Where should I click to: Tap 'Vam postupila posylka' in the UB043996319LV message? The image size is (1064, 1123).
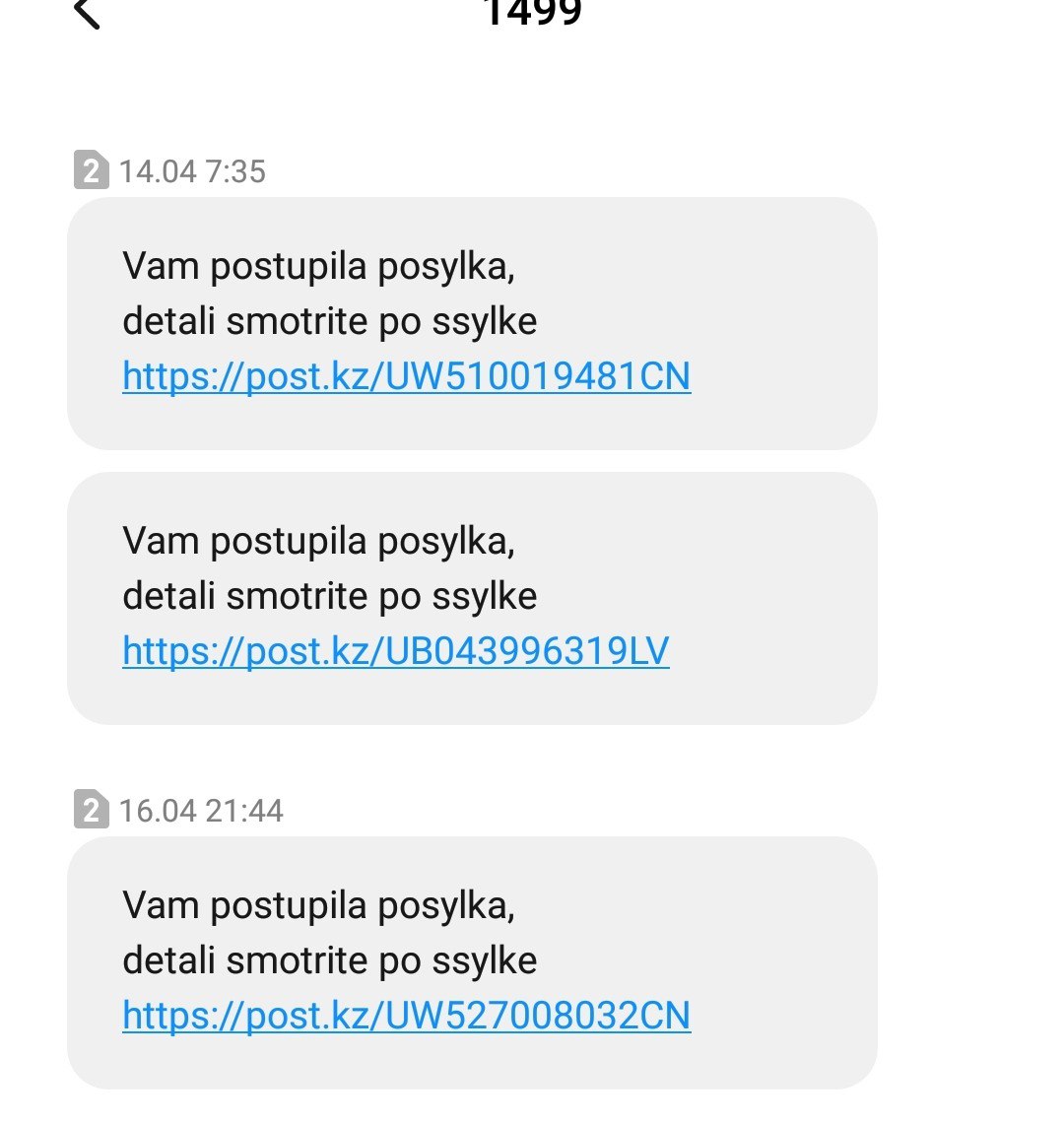319,542
